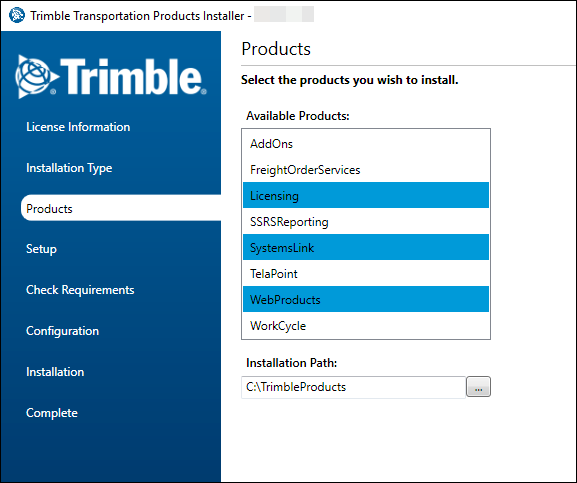Go to License Information step
The width and height of the screenshot is (577, 483).
tap(78, 127)
